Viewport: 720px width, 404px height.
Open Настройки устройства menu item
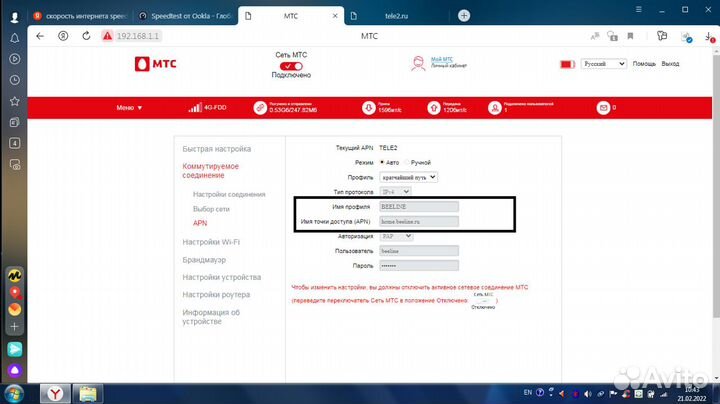pyautogui.click(x=222, y=277)
